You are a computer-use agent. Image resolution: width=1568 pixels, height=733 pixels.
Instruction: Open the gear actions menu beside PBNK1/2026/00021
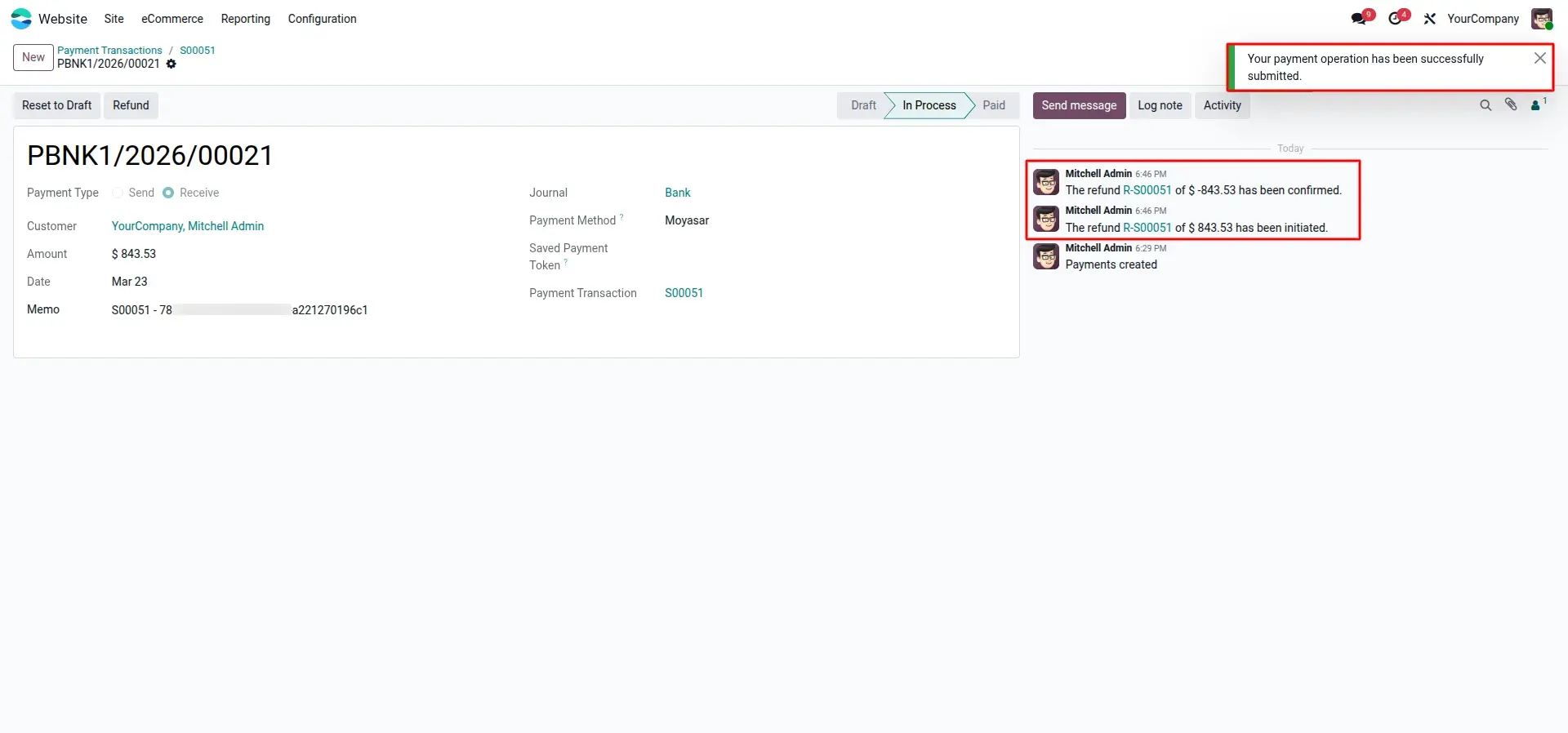(171, 64)
